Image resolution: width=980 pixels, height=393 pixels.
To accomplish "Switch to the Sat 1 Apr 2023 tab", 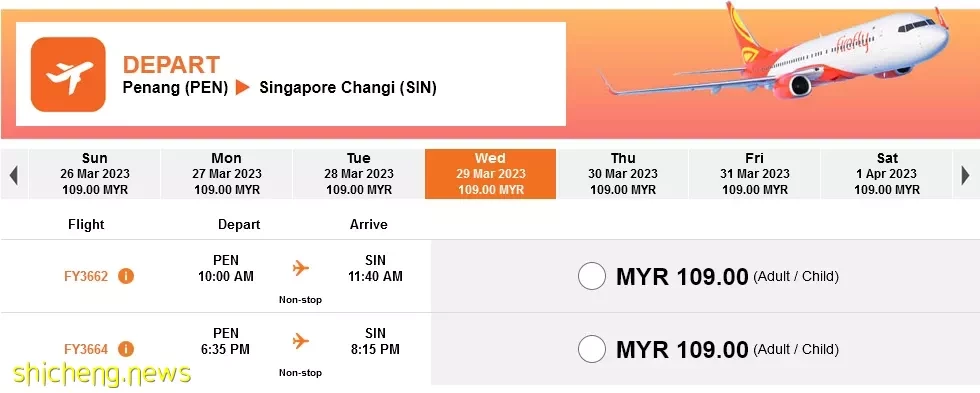I will [886, 174].
